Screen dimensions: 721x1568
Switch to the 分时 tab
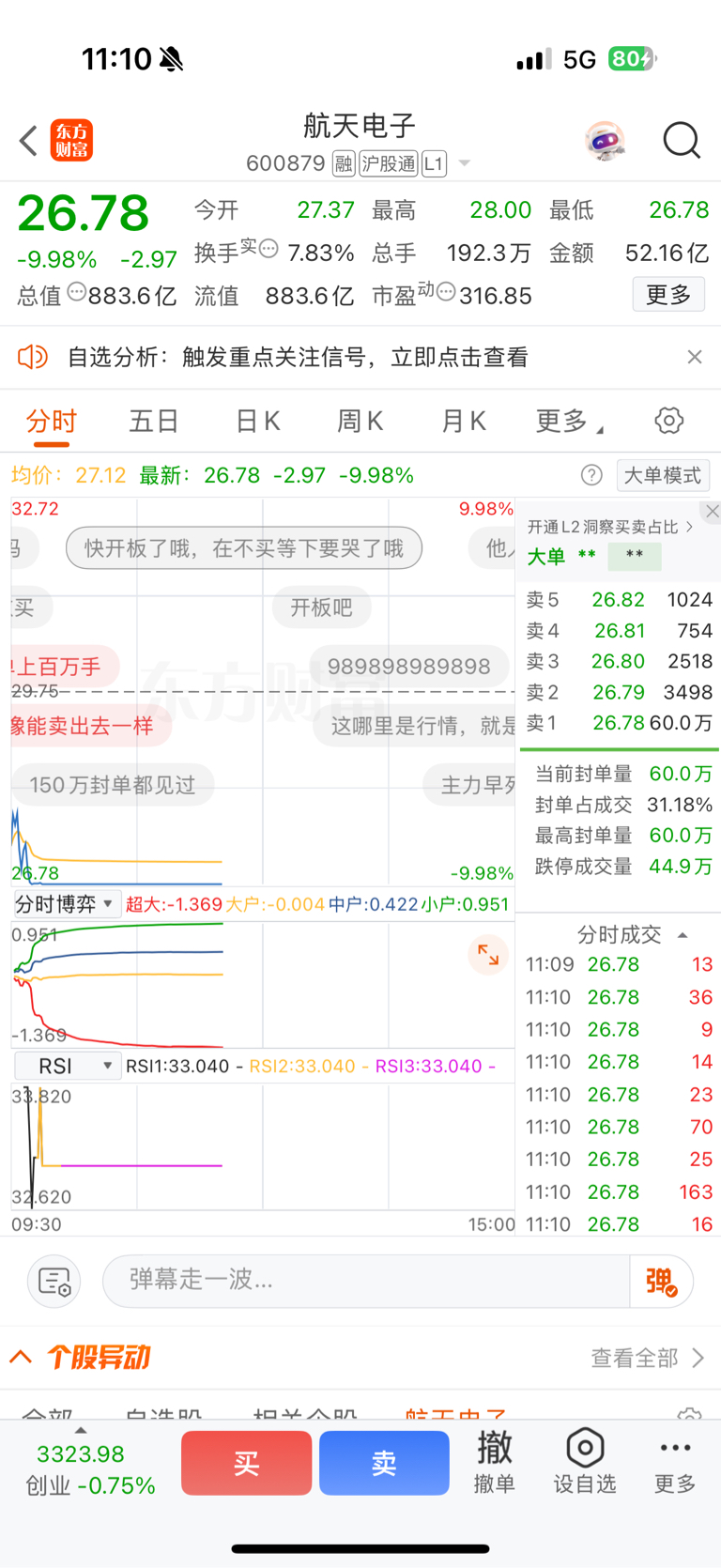[51, 421]
